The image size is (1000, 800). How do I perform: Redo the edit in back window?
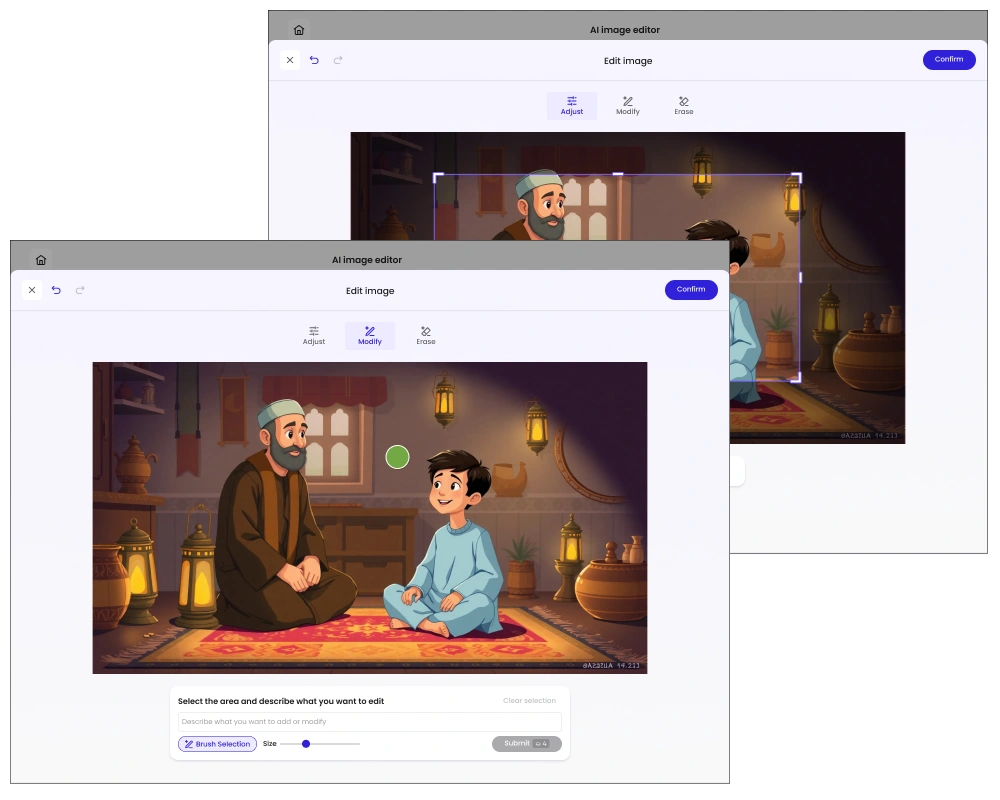point(338,60)
